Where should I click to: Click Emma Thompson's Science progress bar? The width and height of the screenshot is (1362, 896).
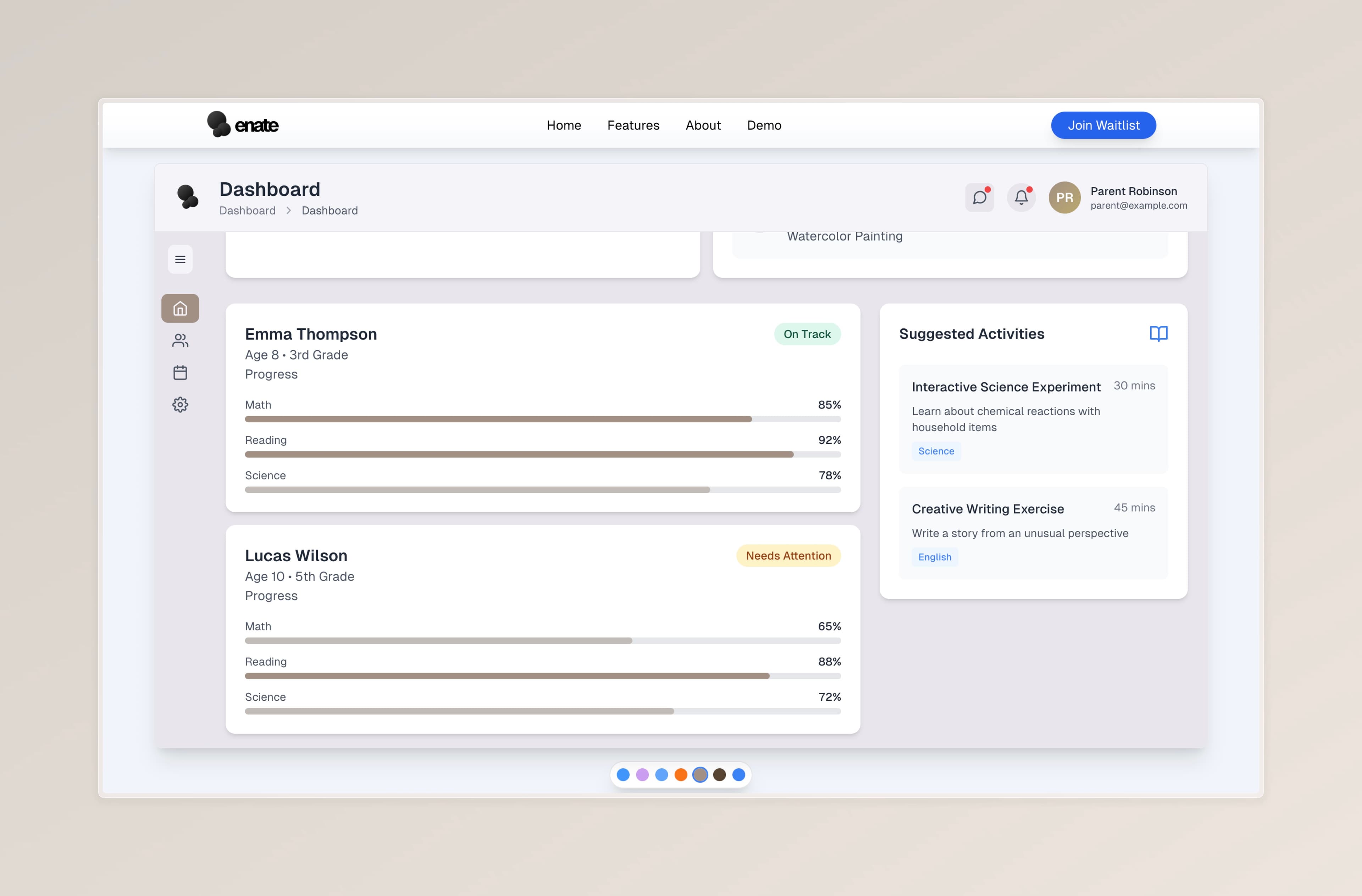click(x=543, y=490)
